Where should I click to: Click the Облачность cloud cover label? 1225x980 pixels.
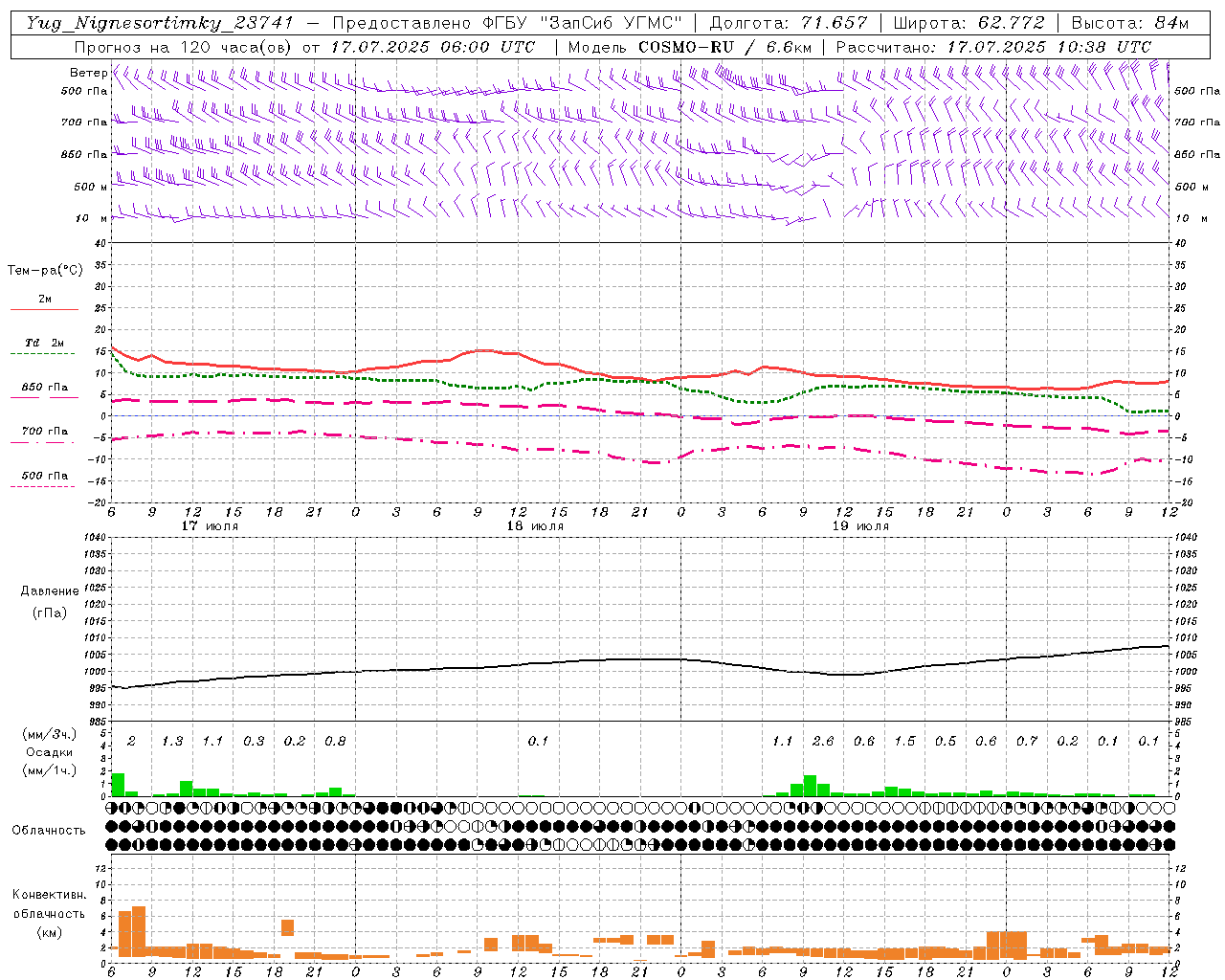pos(49,830)
